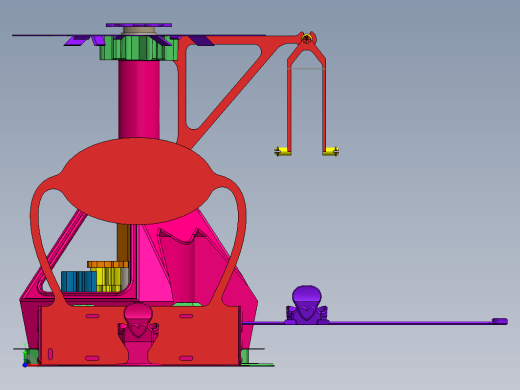The height and width of the screenshot is (390, 520).
Task: Pick the green foot at the bottom right
Action: click(245, 356)
